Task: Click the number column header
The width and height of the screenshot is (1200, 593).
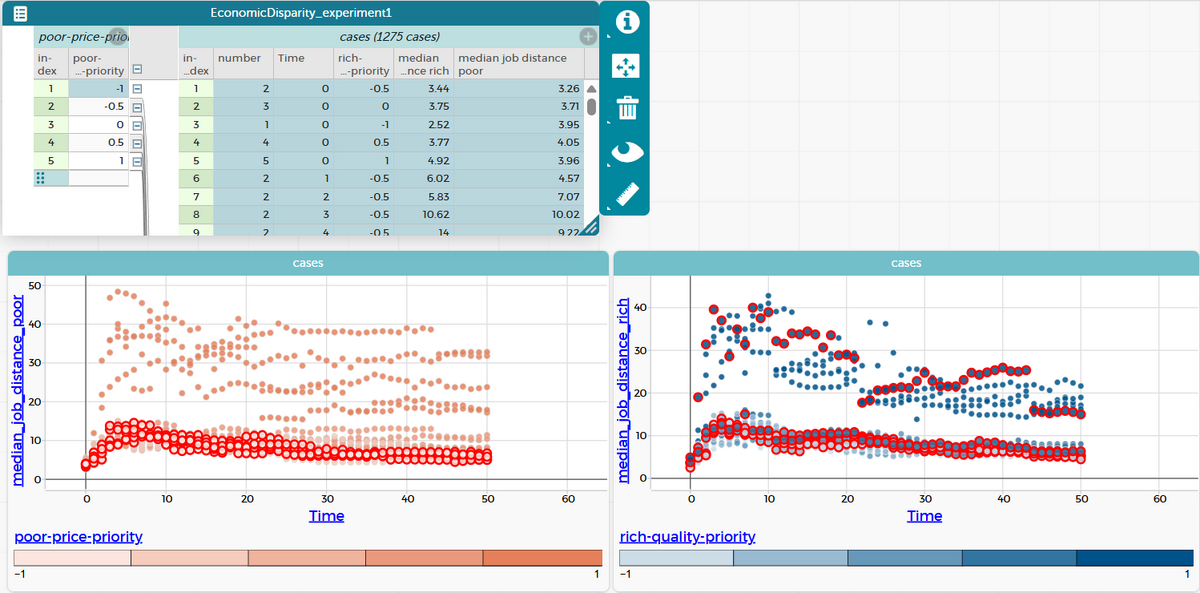Action: tap(239, 58)
